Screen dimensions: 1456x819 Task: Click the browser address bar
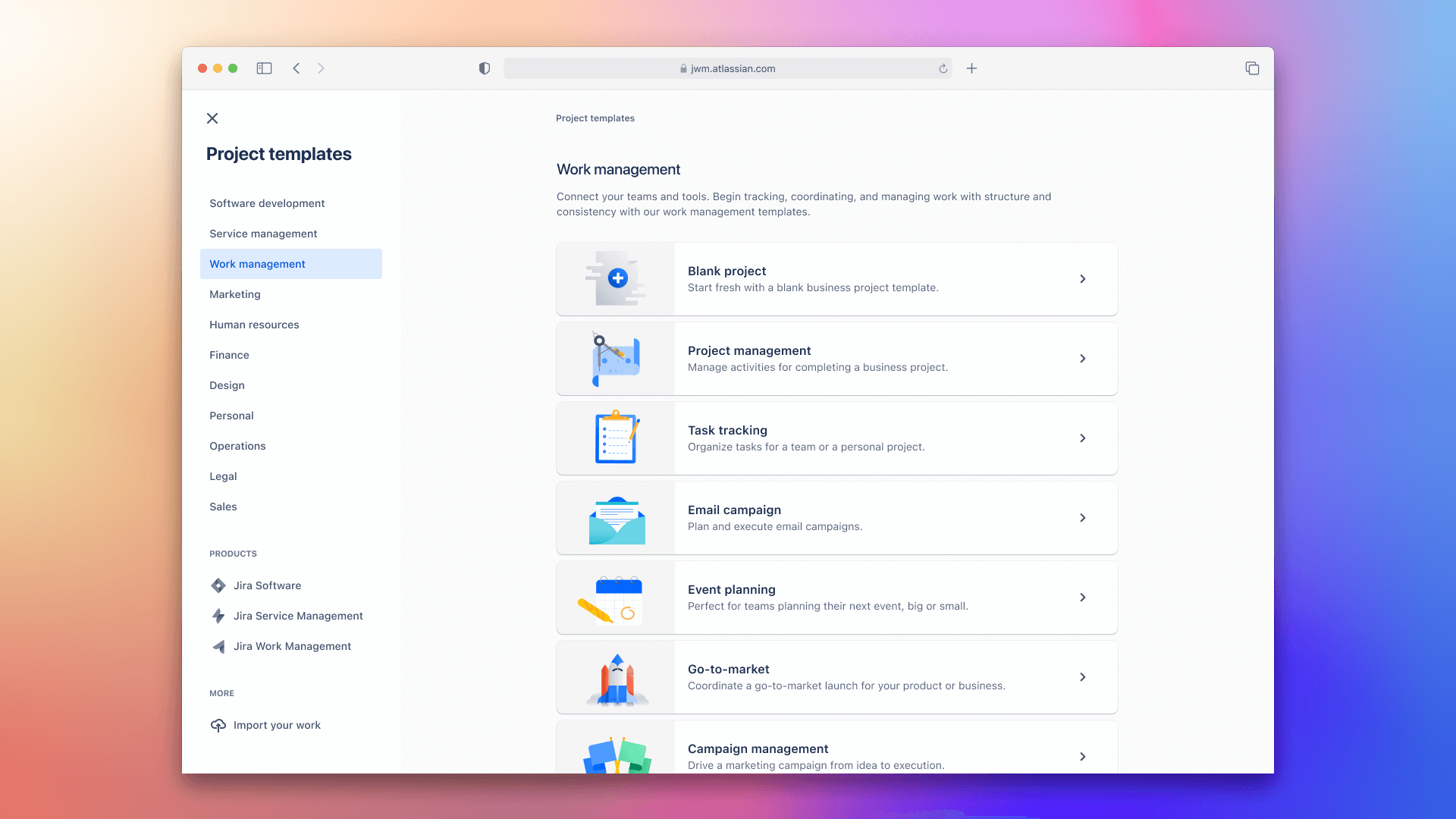point(728,68)
